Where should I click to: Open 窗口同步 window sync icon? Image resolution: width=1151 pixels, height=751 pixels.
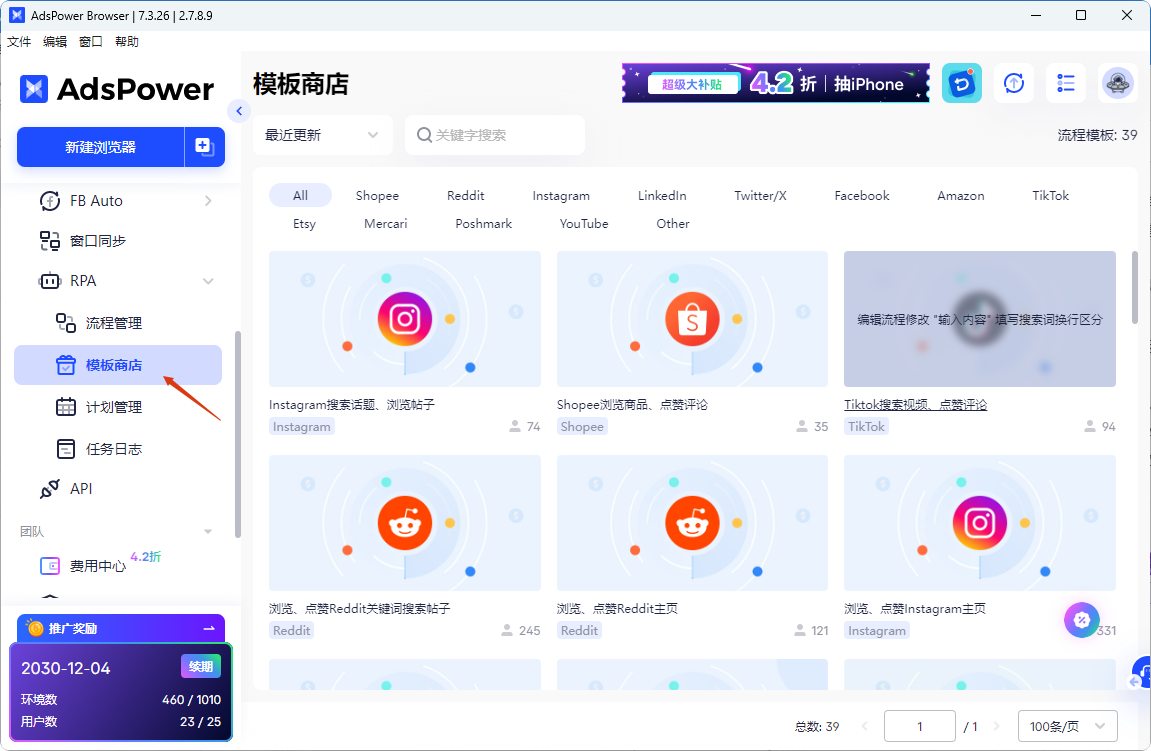pyautogui.click(x=50, y=241)
